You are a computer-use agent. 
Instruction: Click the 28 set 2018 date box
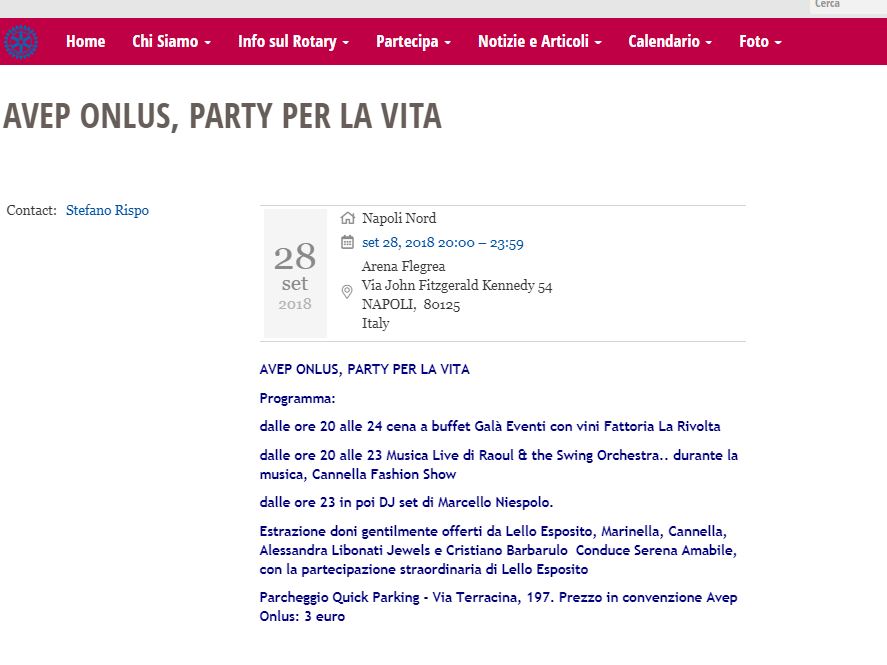click(295, 273)
